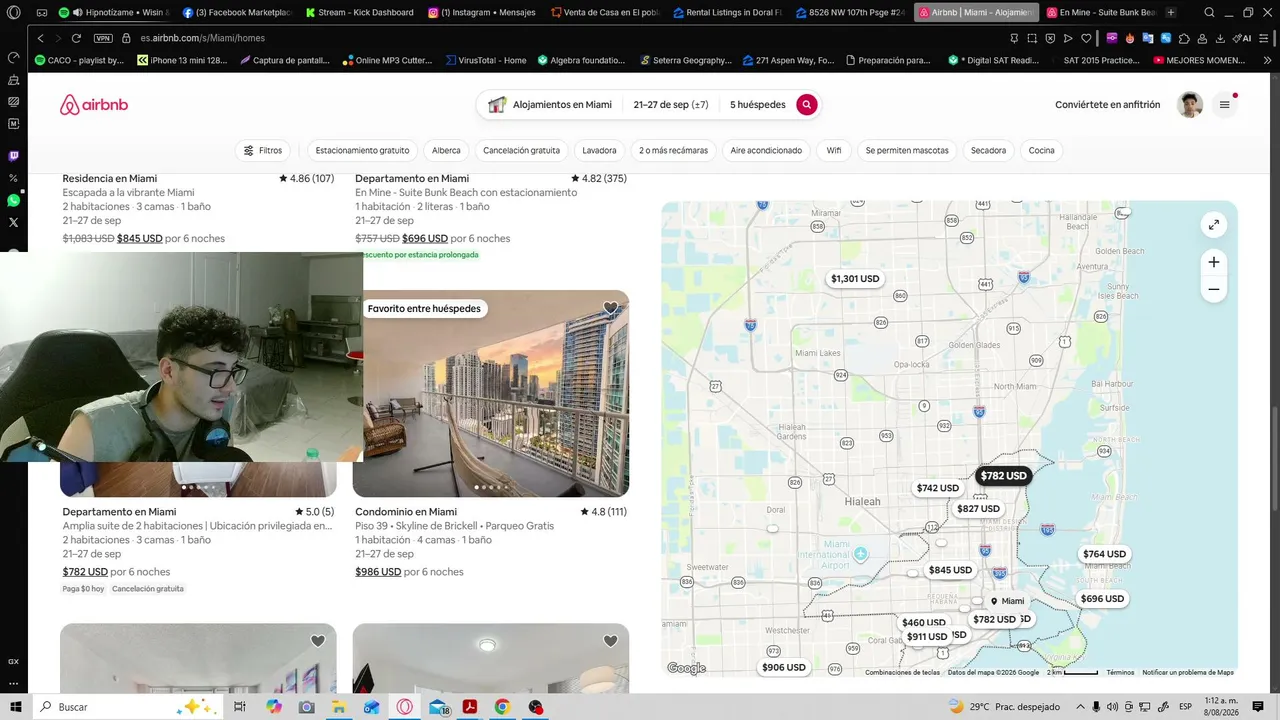Open Opera GX from the taskbar
The image size is (1280, 720).
pyautogui.click(x=405, y=707)
